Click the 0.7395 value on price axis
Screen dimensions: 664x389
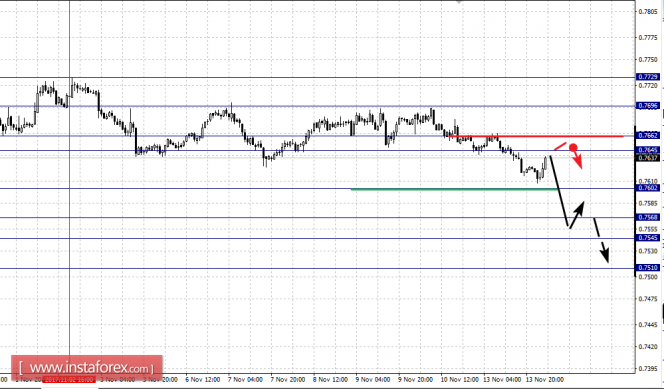(648, 369)
